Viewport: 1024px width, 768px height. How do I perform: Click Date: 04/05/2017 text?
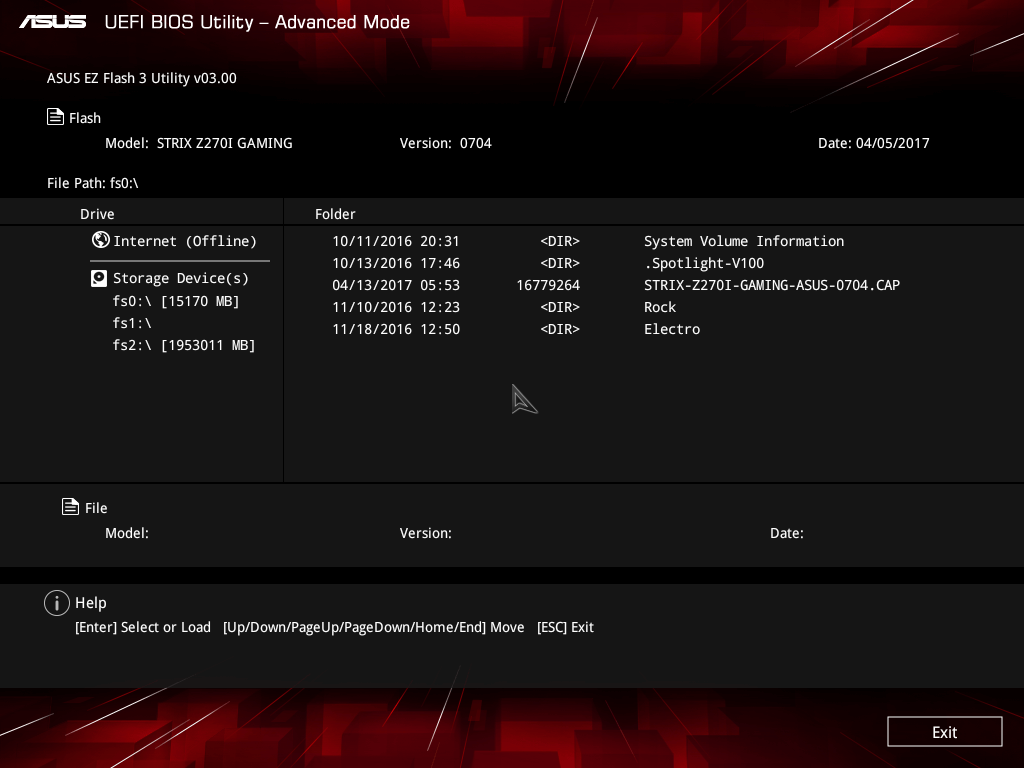873,143
